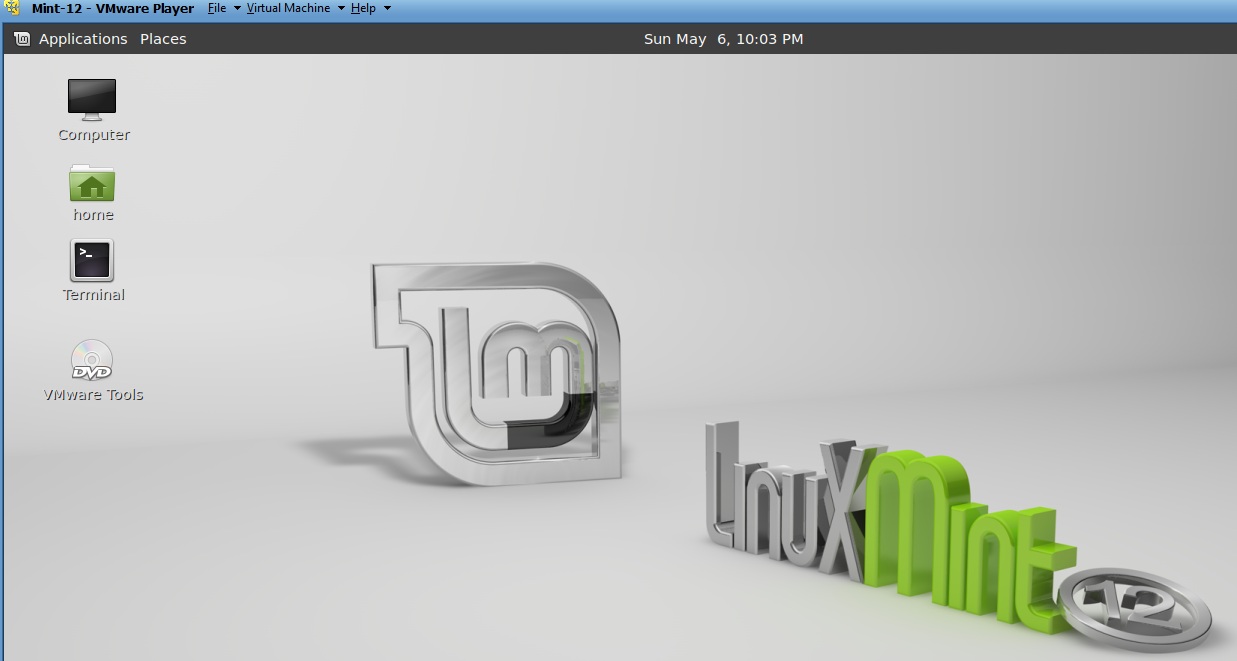Viewport: 1237px width, 661px height.
Task: Open the Virtual Machine menu
Action: [x=288, y=8]
